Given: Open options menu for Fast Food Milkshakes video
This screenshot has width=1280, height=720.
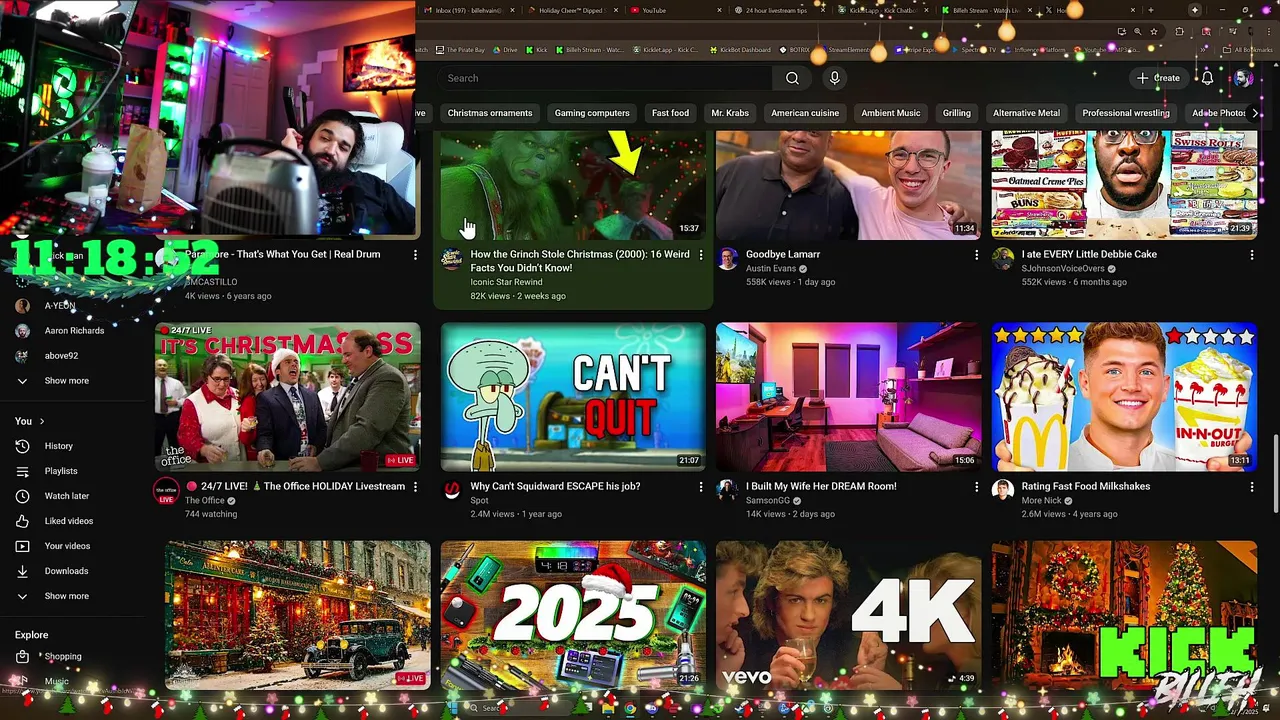Looking at the screenshot, I should pos(1252,487).
